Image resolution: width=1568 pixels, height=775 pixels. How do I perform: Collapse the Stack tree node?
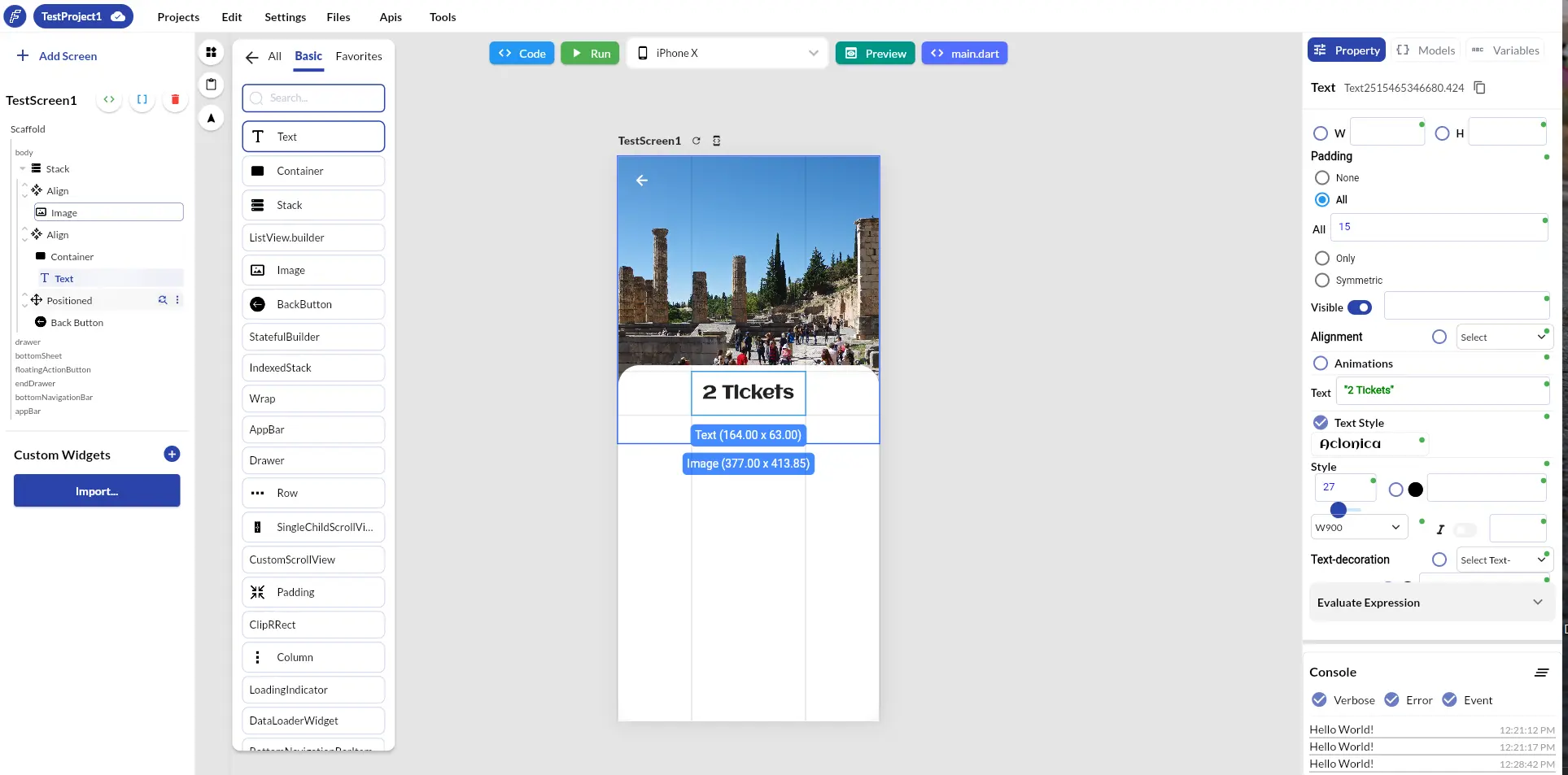pos(23,168)
